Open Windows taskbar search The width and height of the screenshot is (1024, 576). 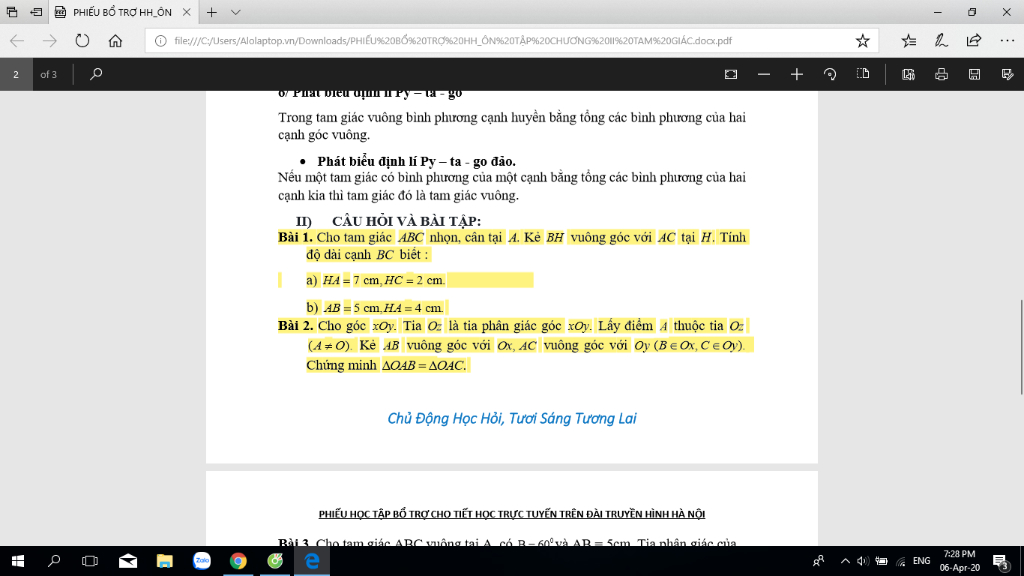click(x=54, y=561)
